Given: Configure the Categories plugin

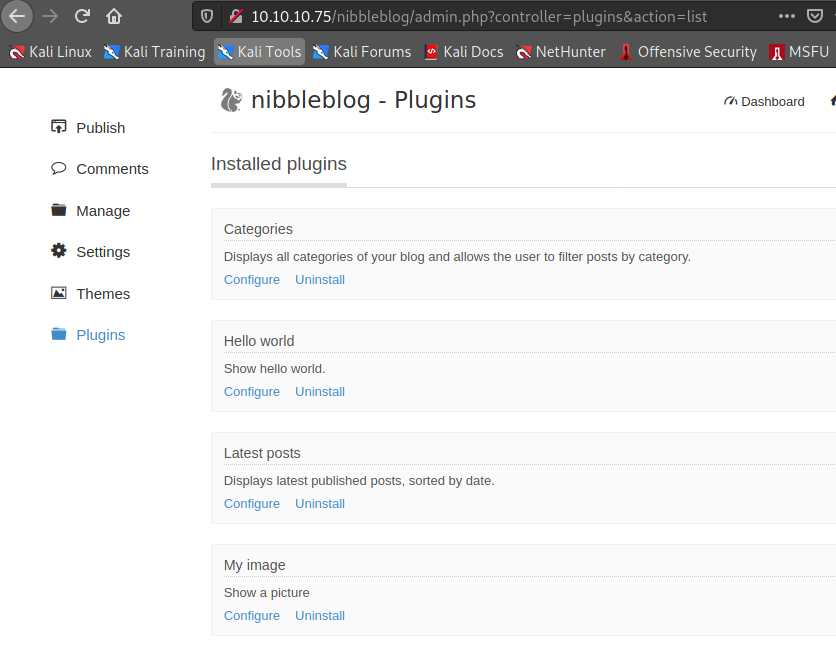Looking at the screenshot, I should pos(252,280).
